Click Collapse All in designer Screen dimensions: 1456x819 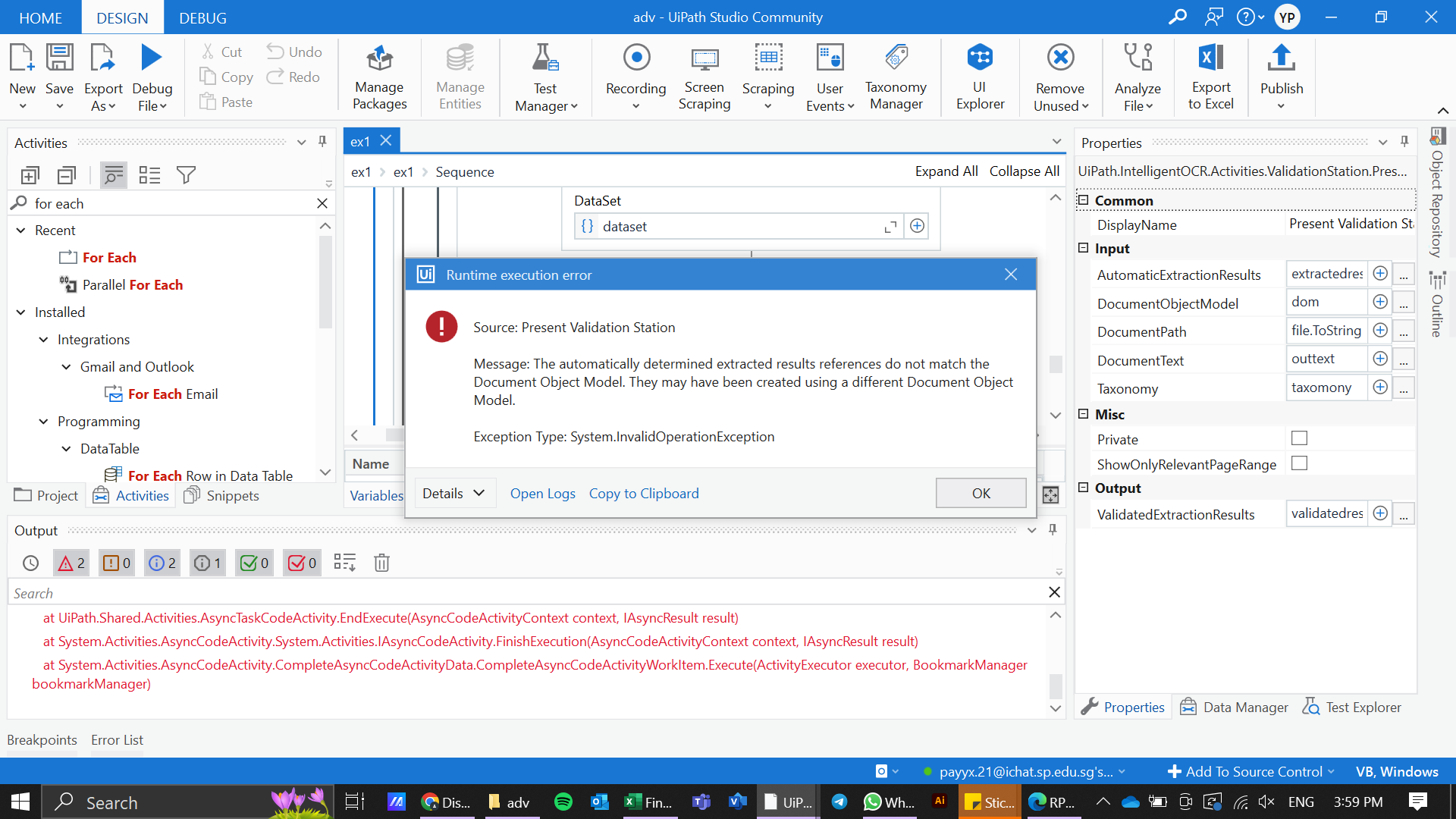[x=1024, y=171]
